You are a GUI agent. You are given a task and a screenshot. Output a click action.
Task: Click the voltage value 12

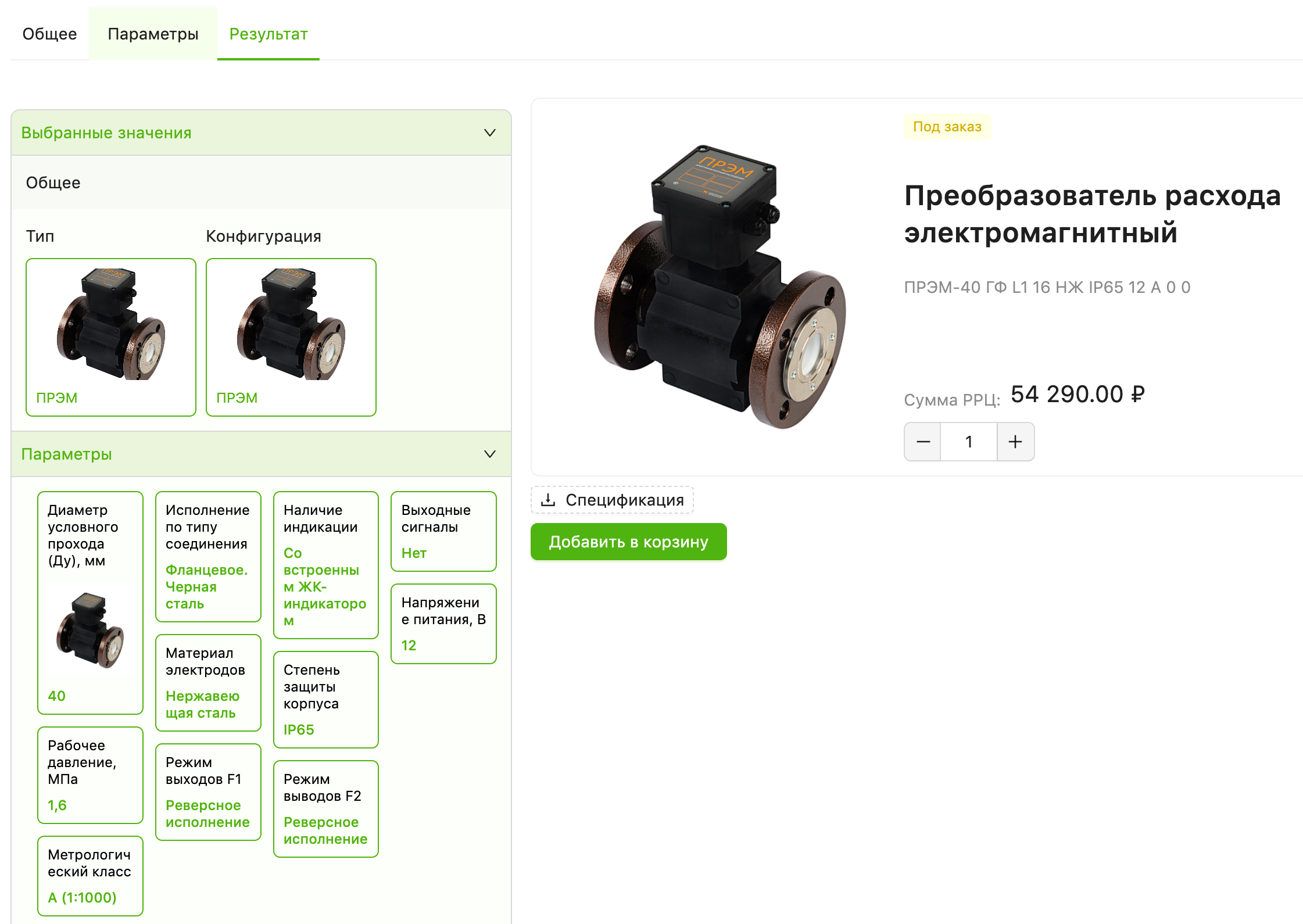click(x=409, y=645)
